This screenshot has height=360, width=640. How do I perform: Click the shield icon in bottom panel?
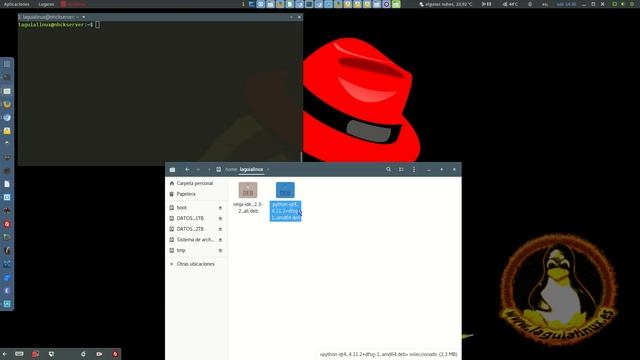[x=51, y=354]
